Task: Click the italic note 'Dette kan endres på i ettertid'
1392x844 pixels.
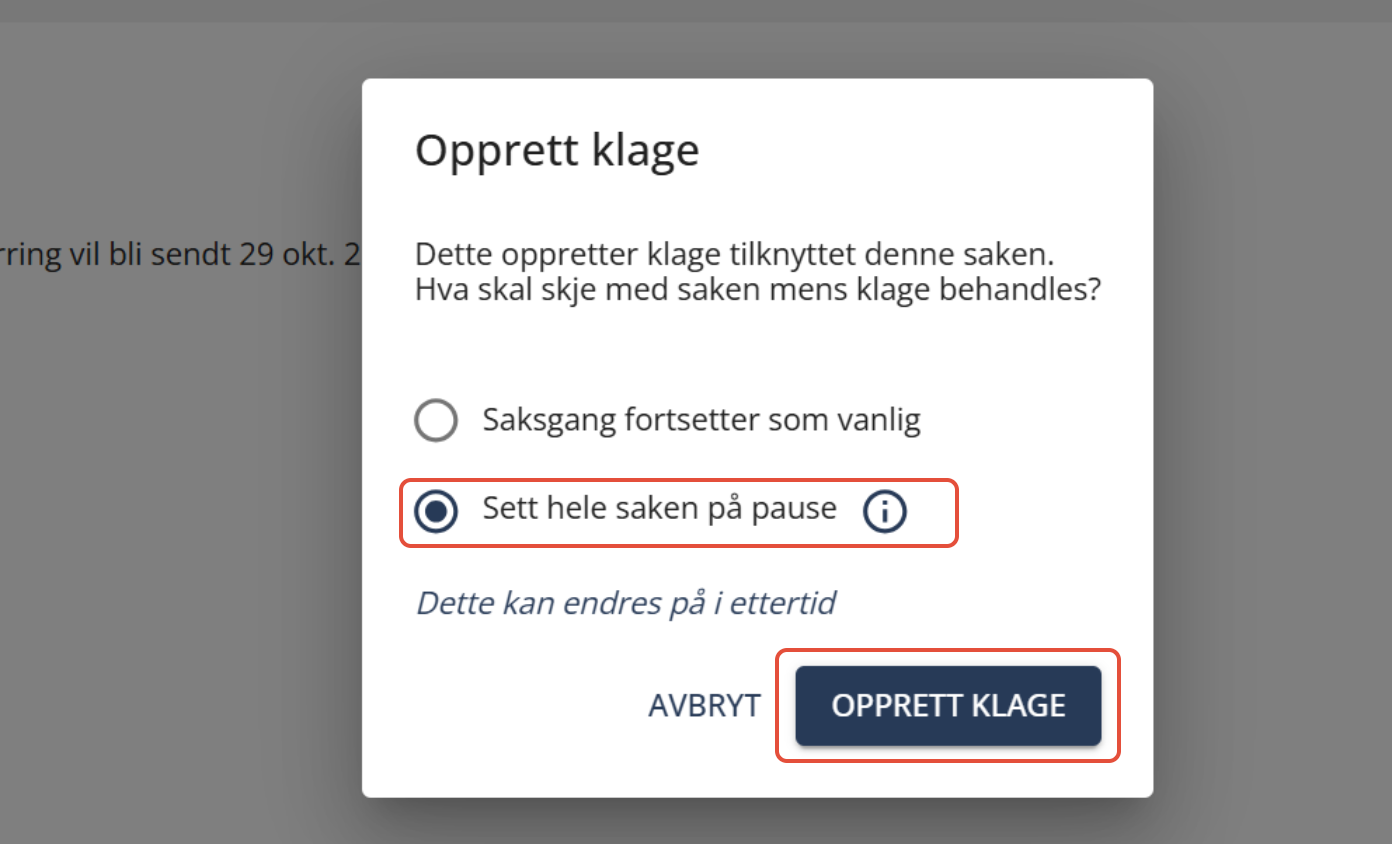Action: [626, 603]
